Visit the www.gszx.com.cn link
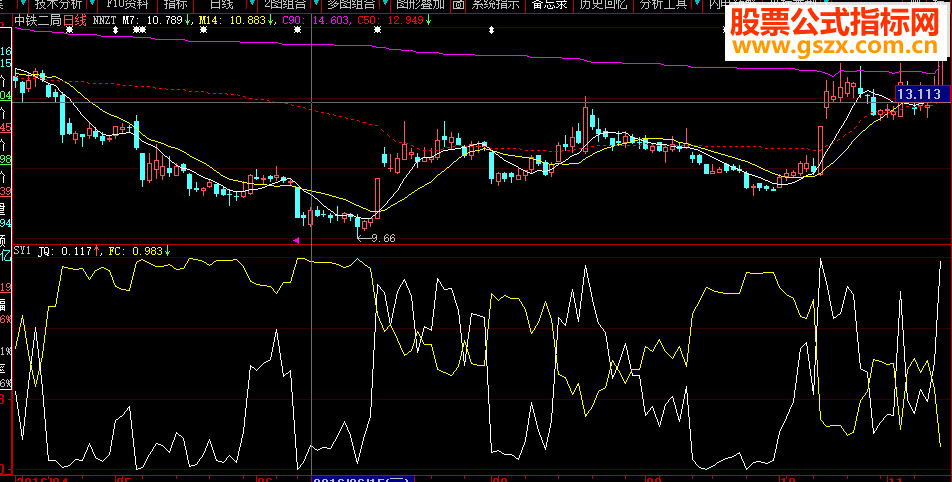Image resolution: width=952 pixels, height=482 pixels. [x=838, y=45]
